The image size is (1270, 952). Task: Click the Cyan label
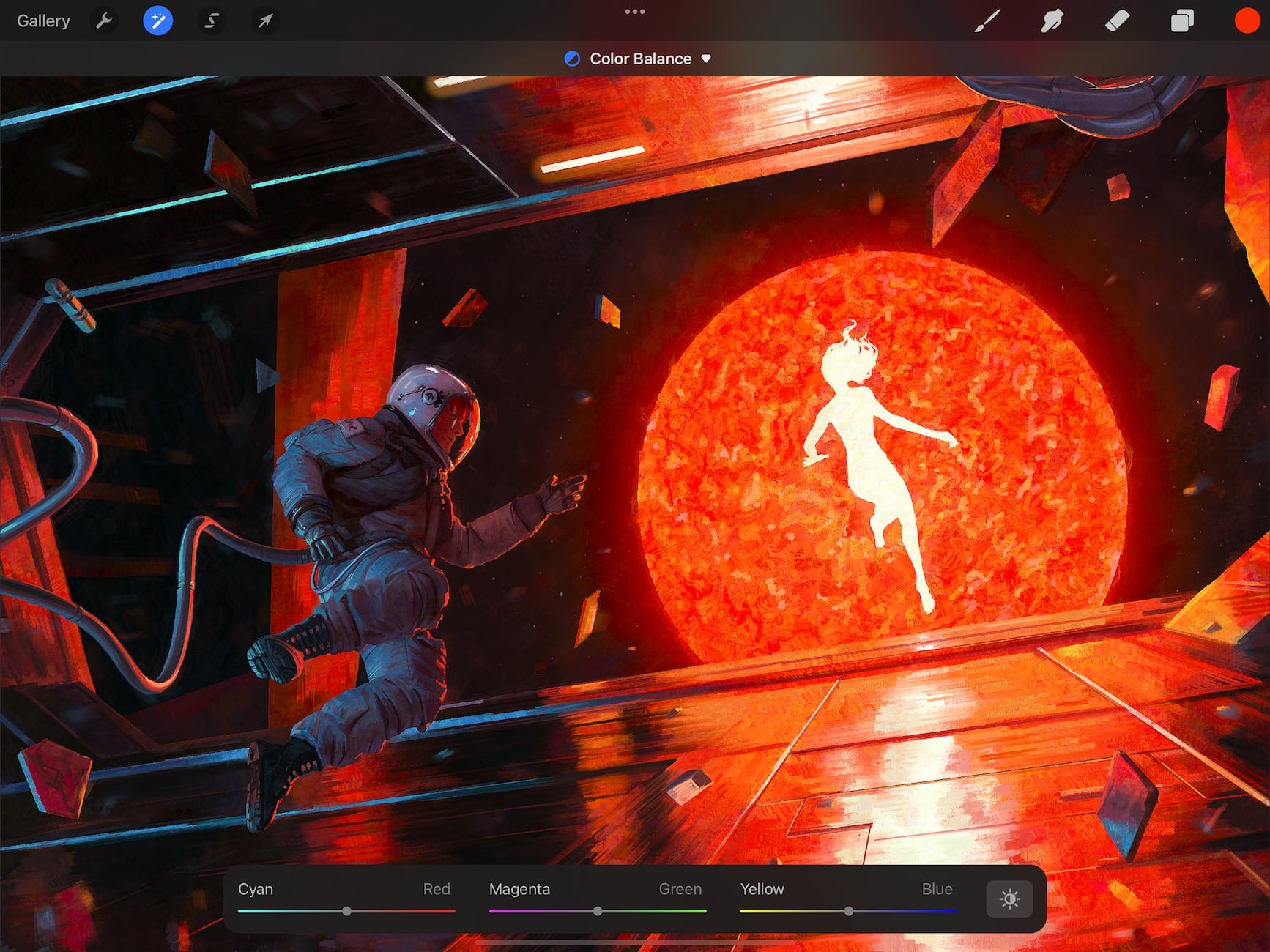[256, 889]
